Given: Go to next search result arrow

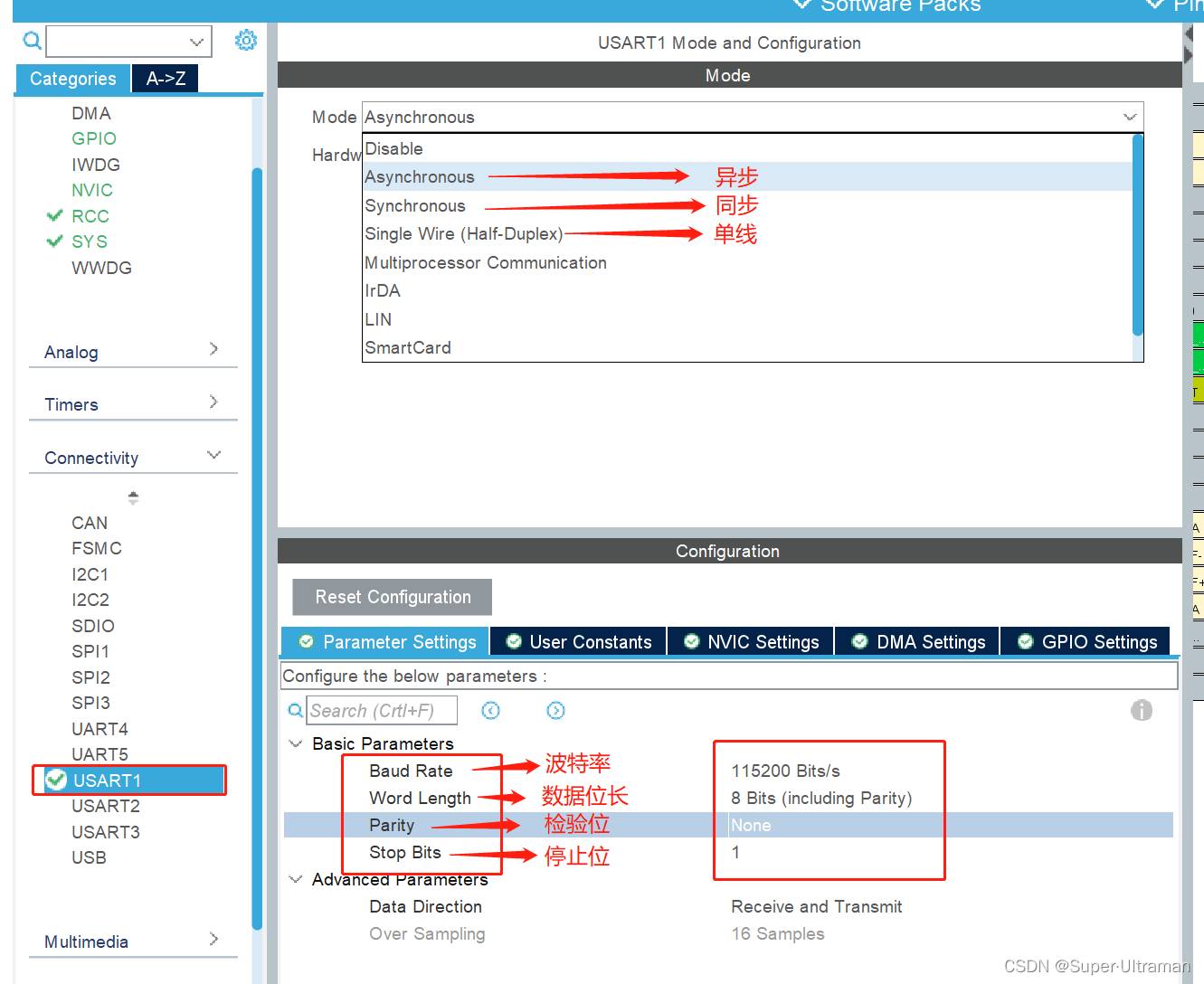Looking at the screenshot, I should coord(556,711).
